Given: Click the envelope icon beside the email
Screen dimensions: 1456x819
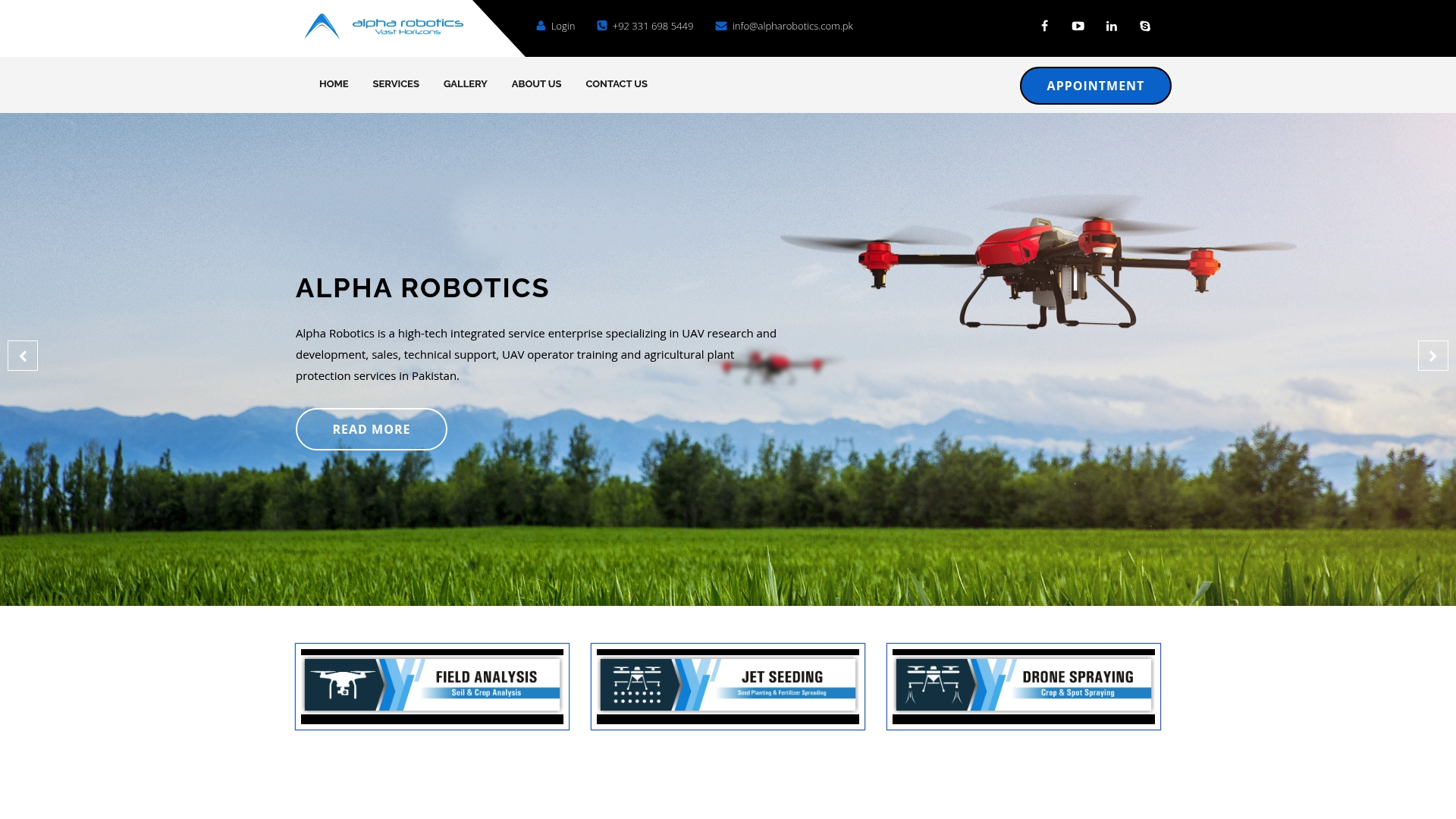Looking at the screenshot, I should coord(721,26).
